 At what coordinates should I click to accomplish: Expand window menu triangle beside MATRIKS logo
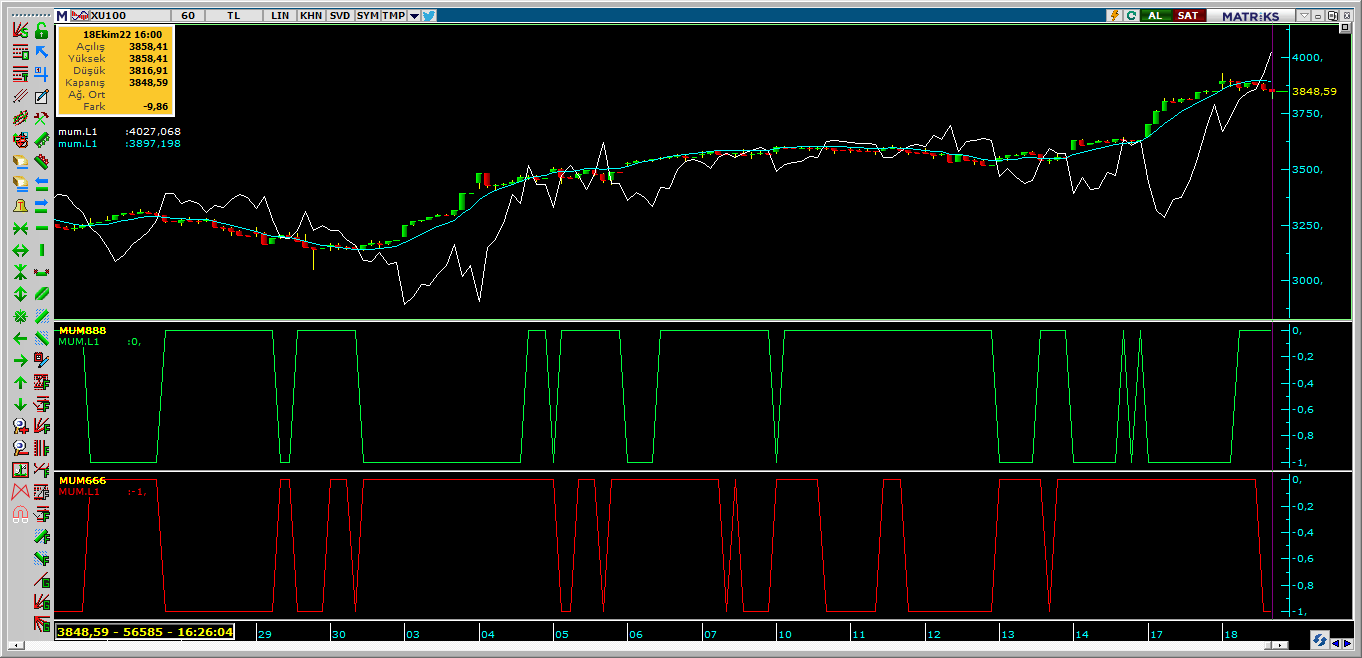(x=1303, y=16)
